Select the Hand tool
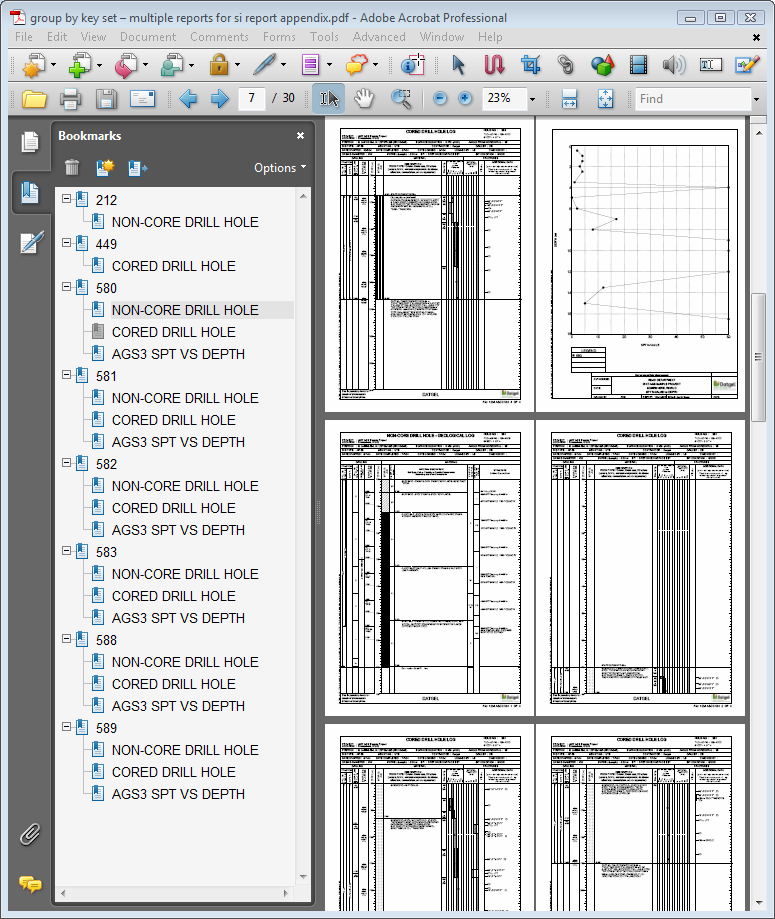The height and width of the screenshot is (919, 775). coord(364,98)
